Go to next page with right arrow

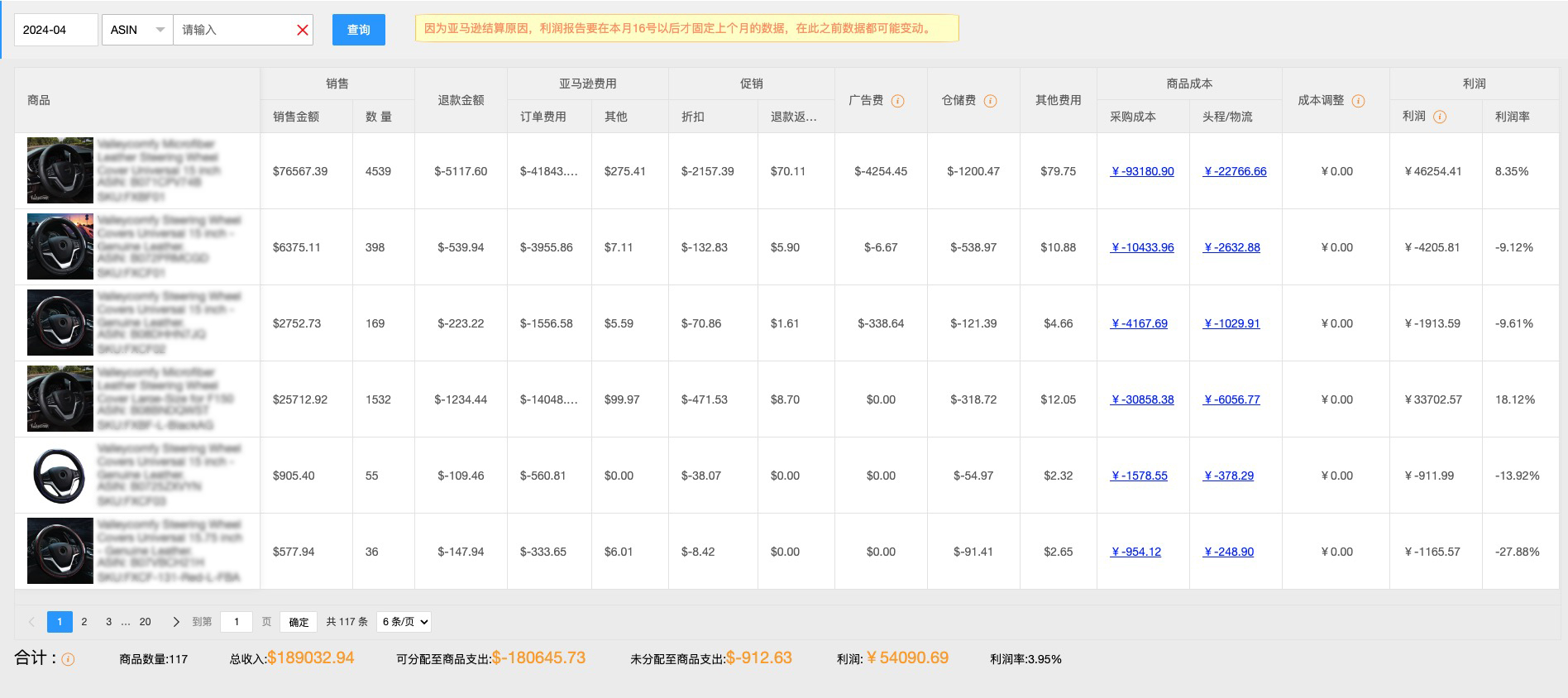coord(176,622)
